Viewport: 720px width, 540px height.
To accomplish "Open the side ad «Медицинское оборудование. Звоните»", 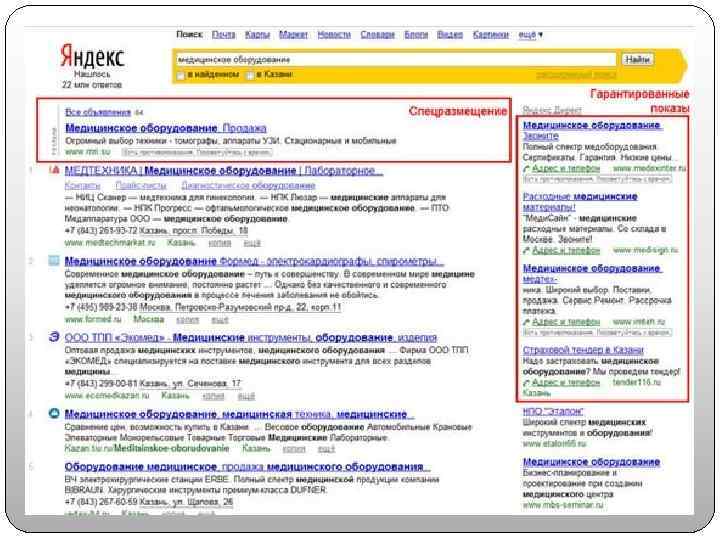I will [x=592, y=130].
